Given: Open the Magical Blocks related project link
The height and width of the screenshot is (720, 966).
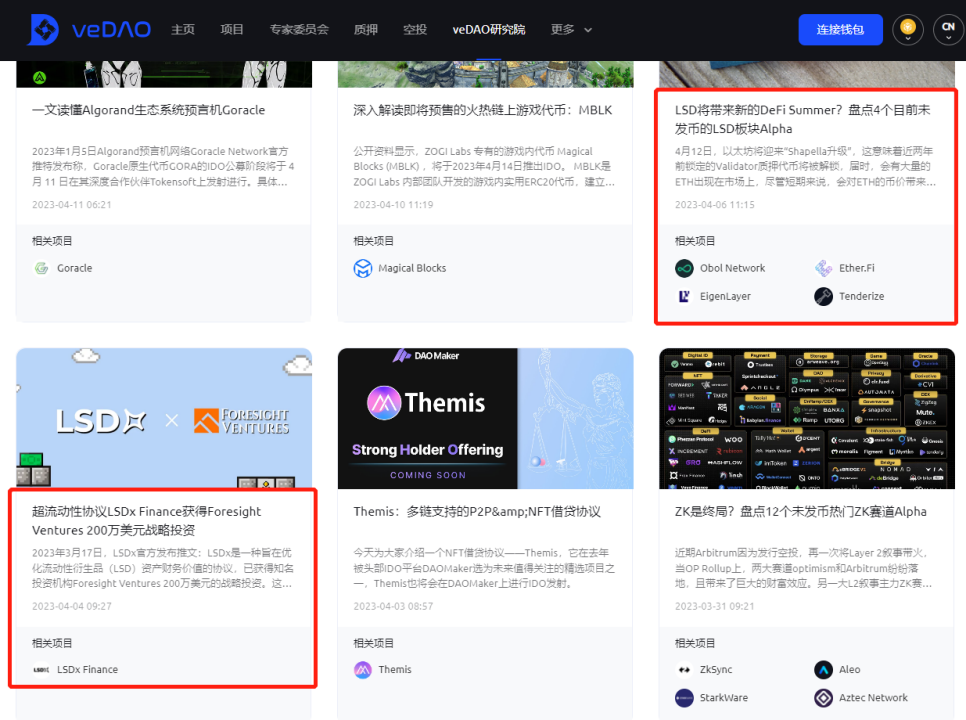Looking at the screenshot, I should coord(412,268).
